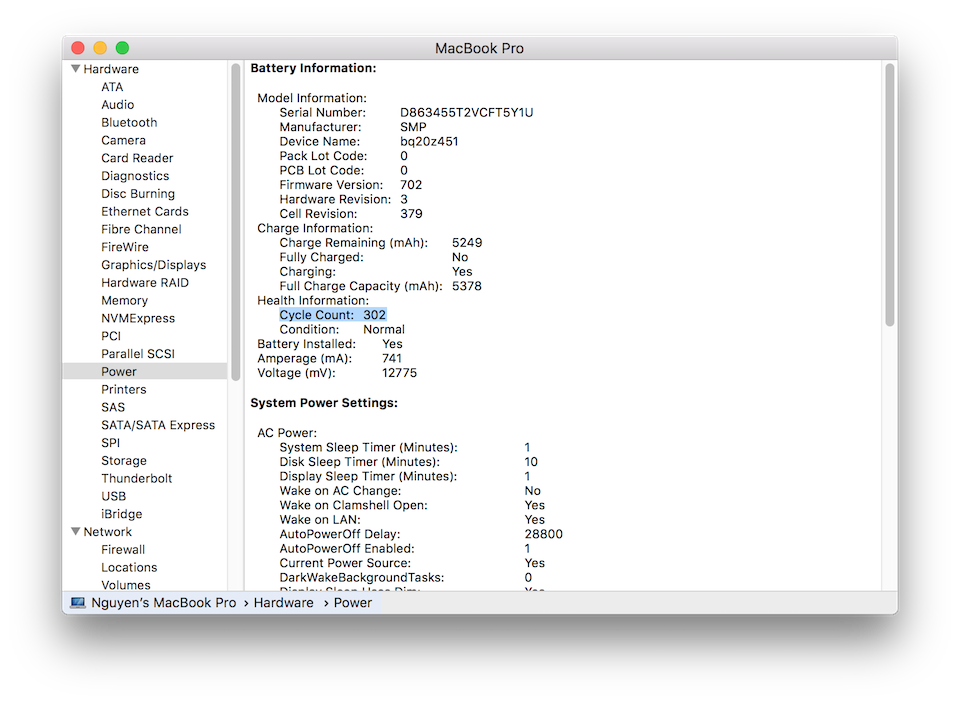Select Thunderbolt in the sidebar
Image resolution: width=960 pixels, height=703 pixels.
coord(136,478)
